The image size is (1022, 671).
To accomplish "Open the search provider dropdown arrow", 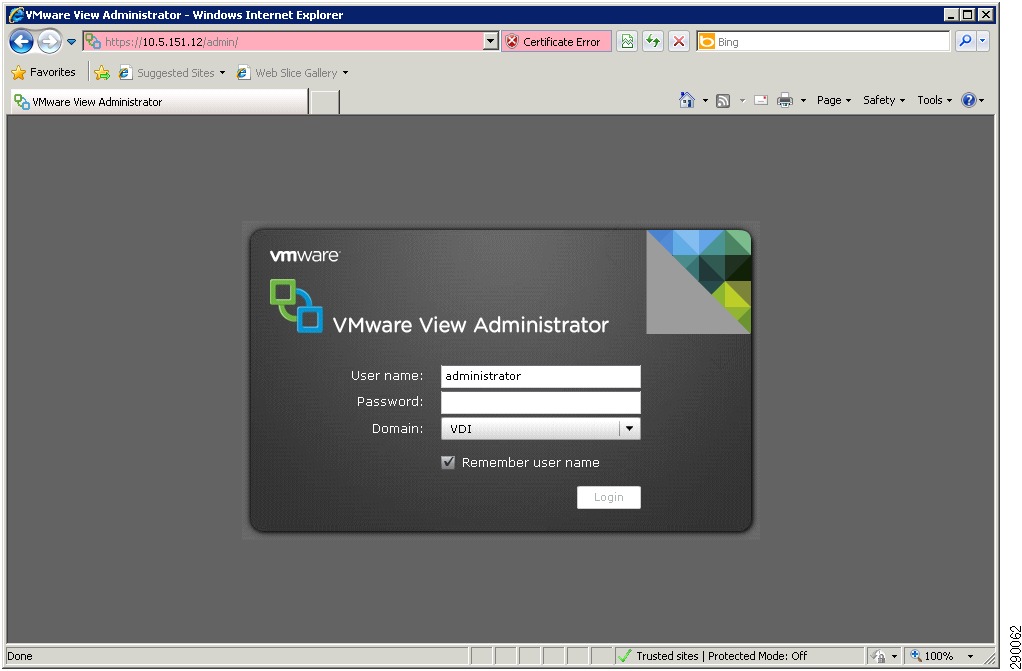I will click(983, 42).
